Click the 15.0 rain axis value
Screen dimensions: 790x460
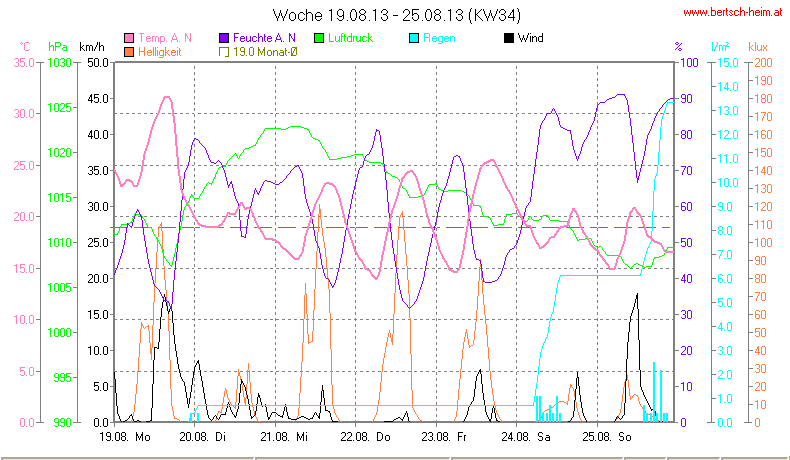[728, 63]
